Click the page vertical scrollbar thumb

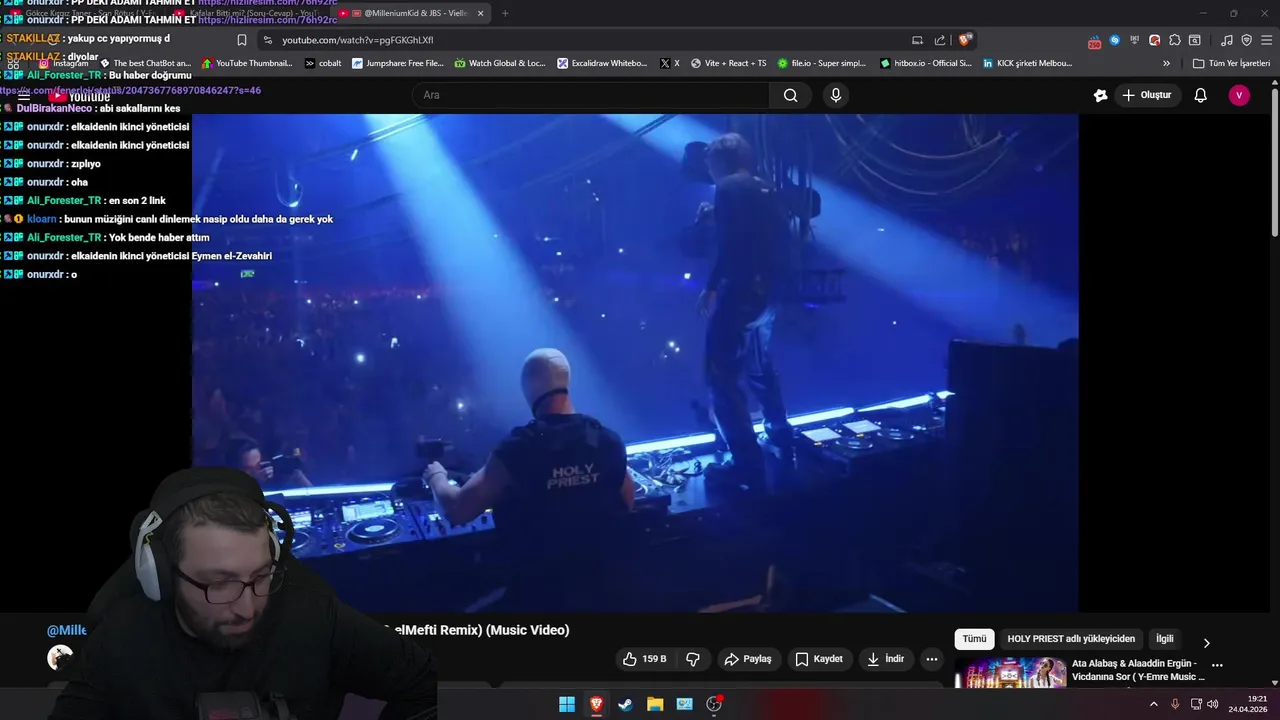coord(1274,163)
